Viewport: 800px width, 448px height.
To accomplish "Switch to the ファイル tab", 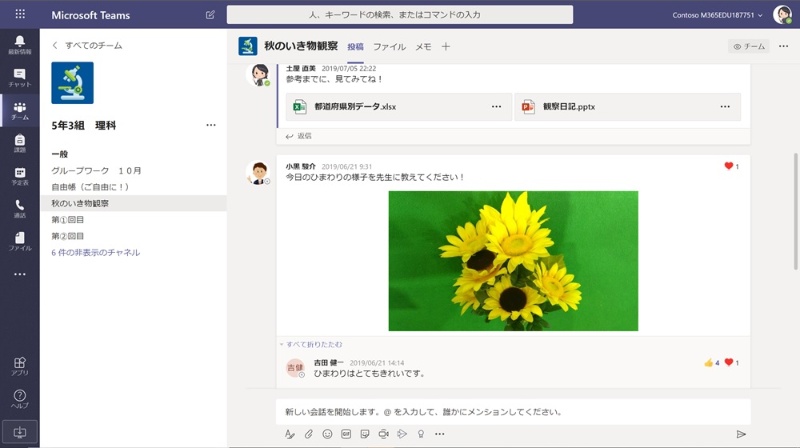I will coord(389,47).
